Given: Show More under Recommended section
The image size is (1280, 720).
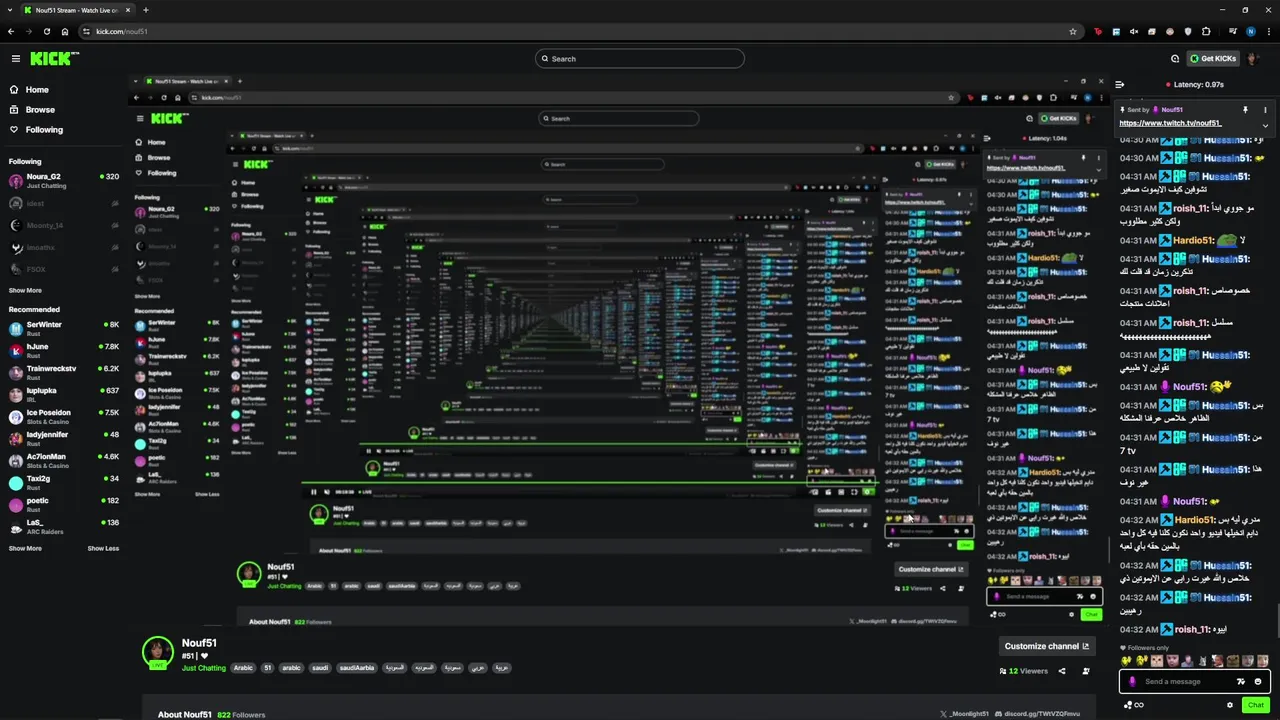Looking at the screenshot, I should coord(25,549).
